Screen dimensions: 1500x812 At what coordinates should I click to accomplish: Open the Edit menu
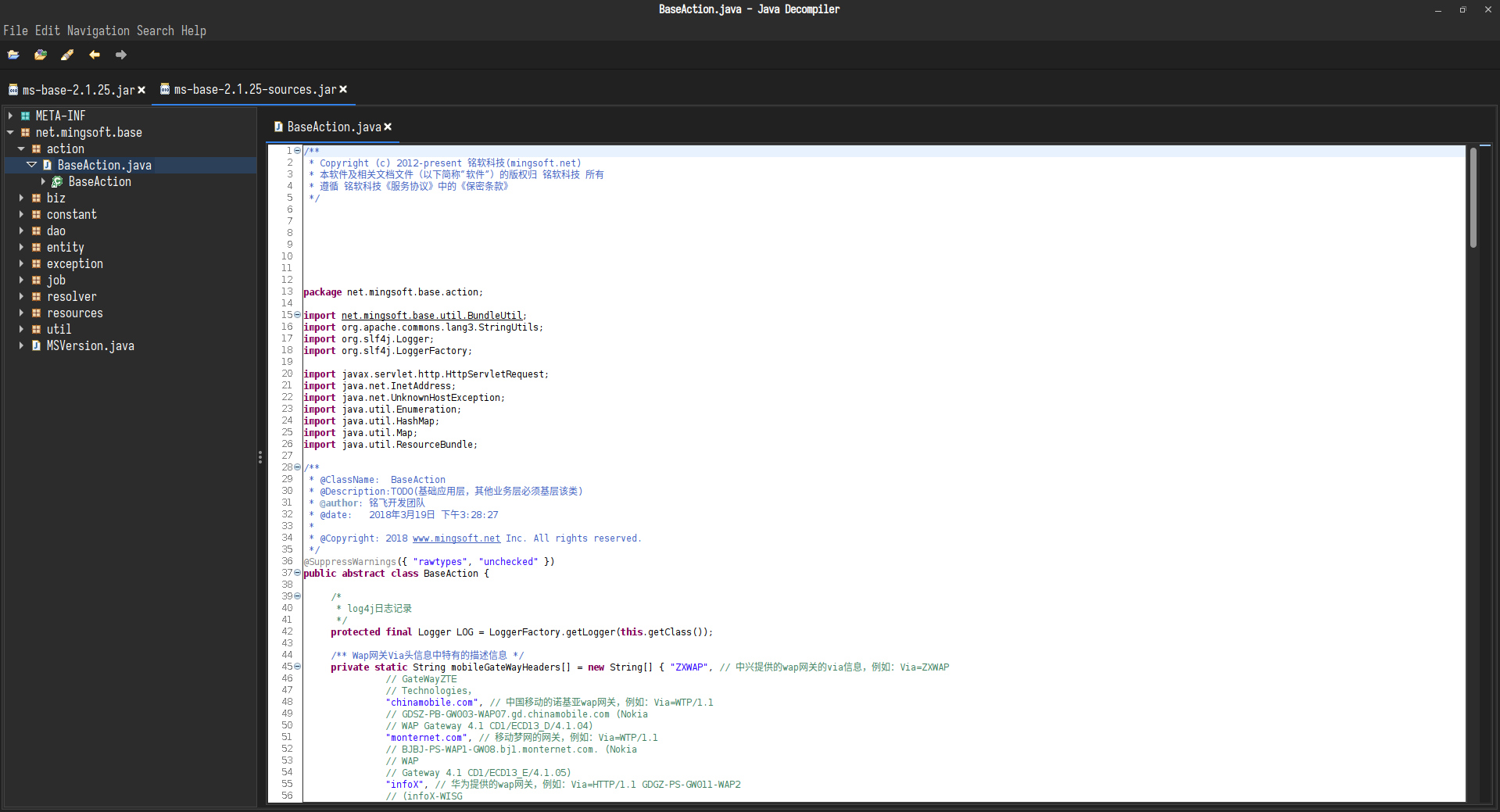48,30
